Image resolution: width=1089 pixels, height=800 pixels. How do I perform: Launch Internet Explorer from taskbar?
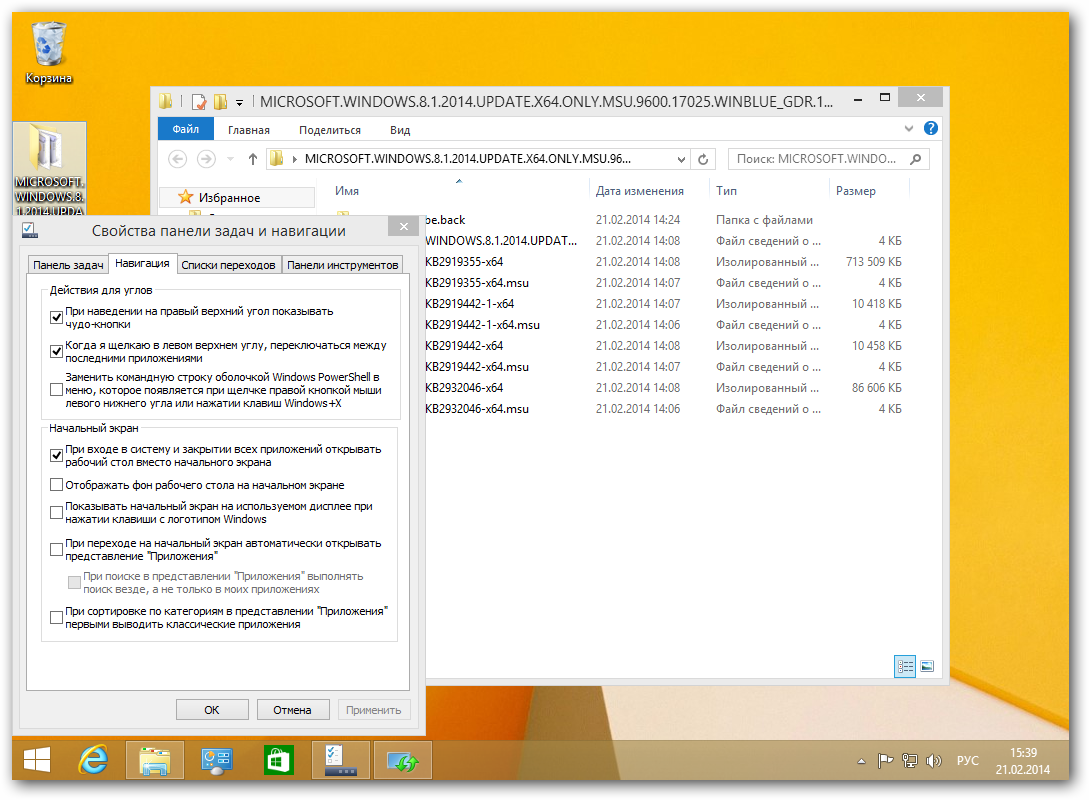(93, 760)
